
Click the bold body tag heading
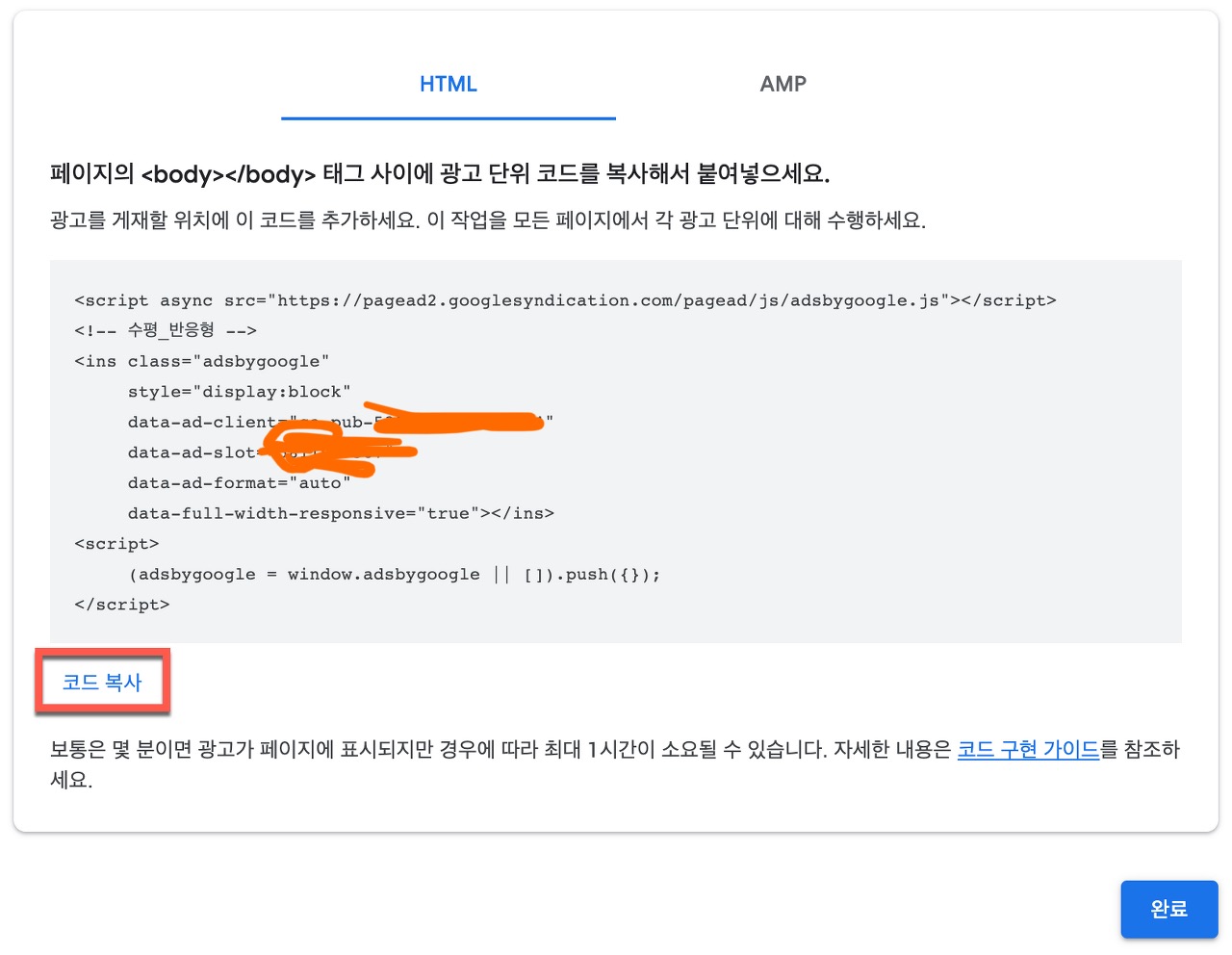[440, 174]
